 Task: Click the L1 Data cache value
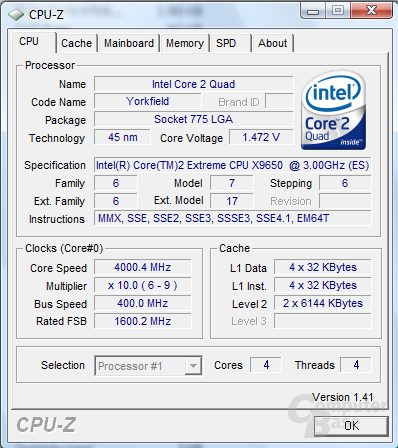[x=323, y=267]
